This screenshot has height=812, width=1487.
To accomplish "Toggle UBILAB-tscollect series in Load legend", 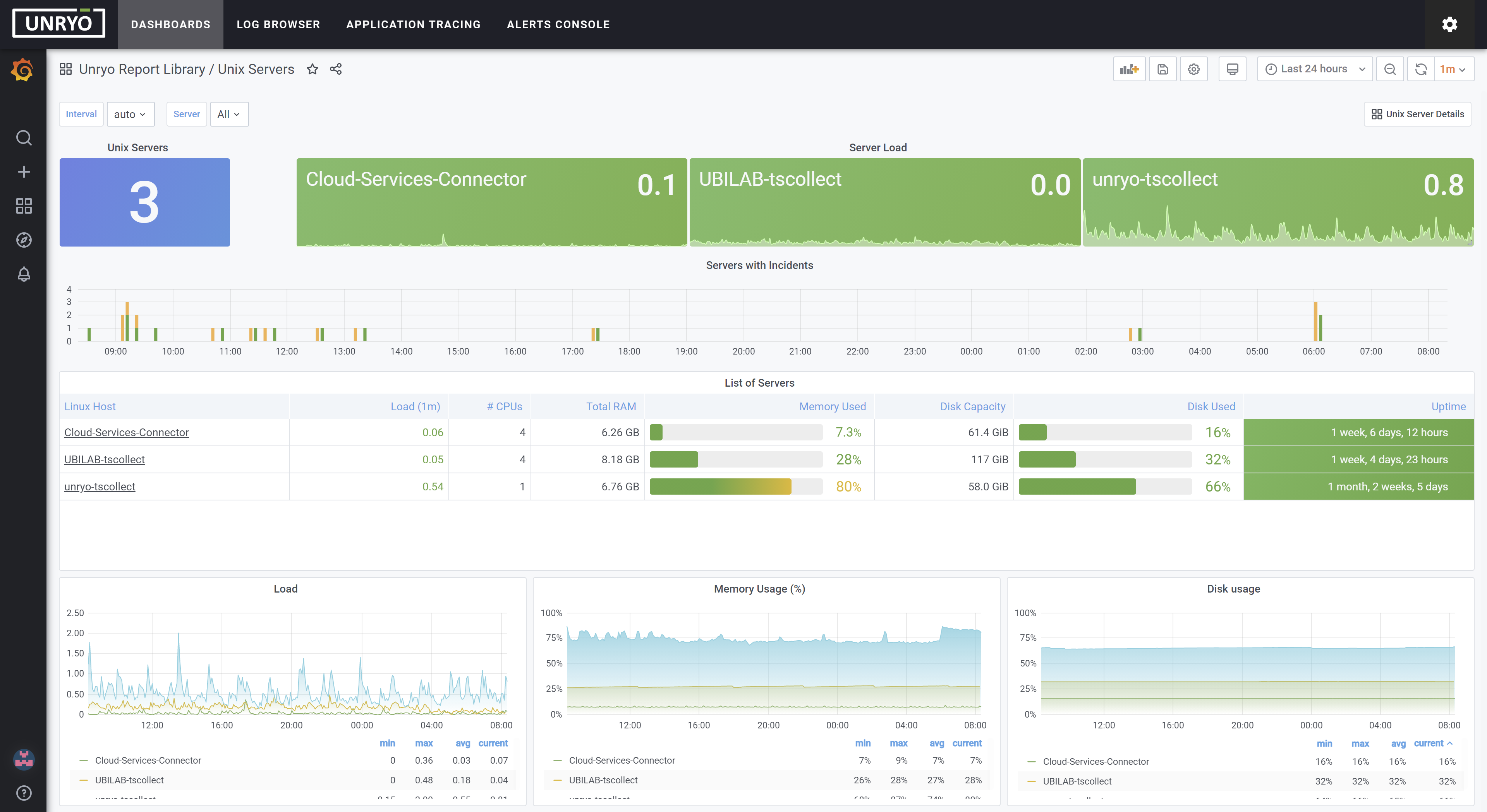I will coord(129,780).
